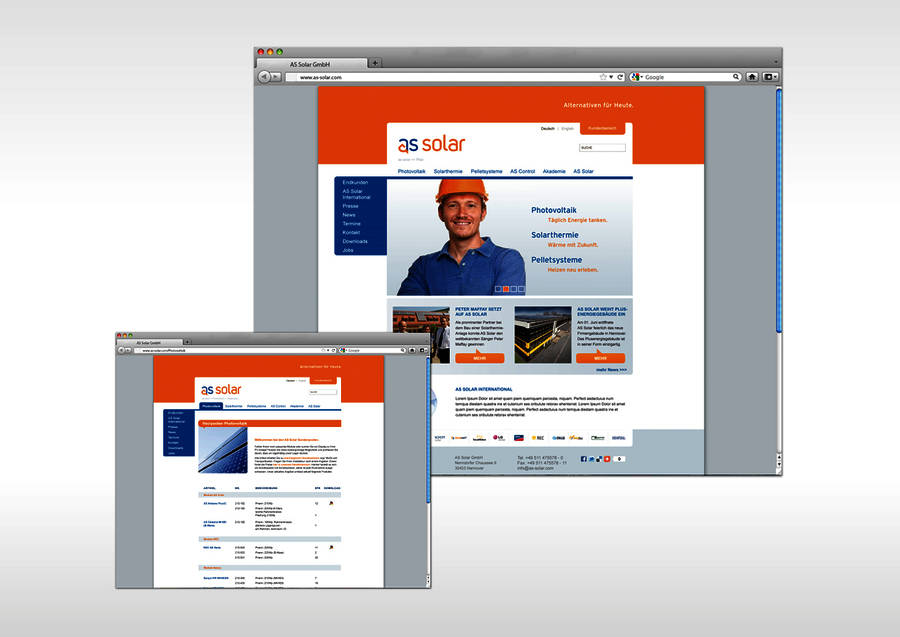Open home page icon in small window
The height and width of the screenshot is (637, 900).
tap(412, 350)
